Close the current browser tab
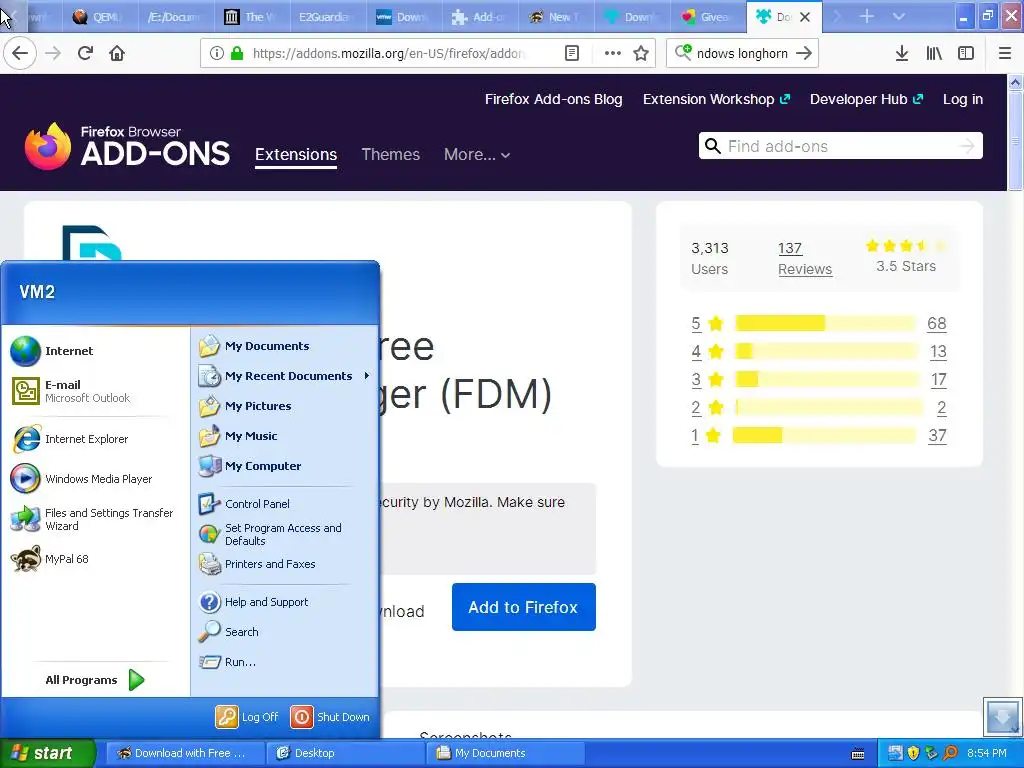The width and height of the screenshot is (1024, 768). (805, 17)
